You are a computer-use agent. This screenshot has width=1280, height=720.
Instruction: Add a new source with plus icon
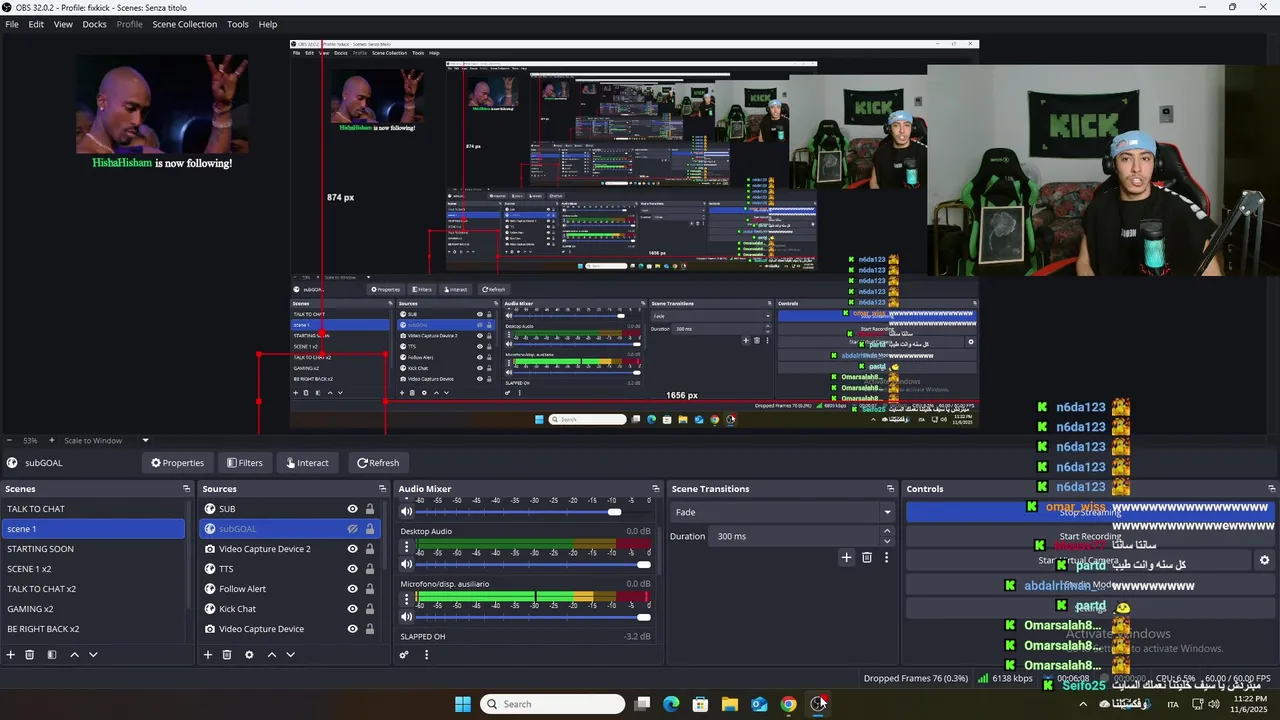208,655
